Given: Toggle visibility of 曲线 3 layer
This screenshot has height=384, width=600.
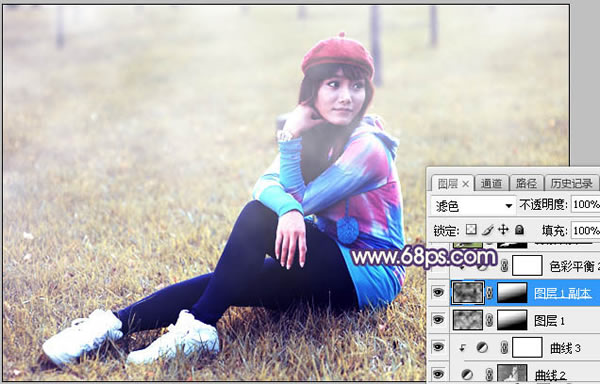Looking at the screenshot, I should point(438,347).
